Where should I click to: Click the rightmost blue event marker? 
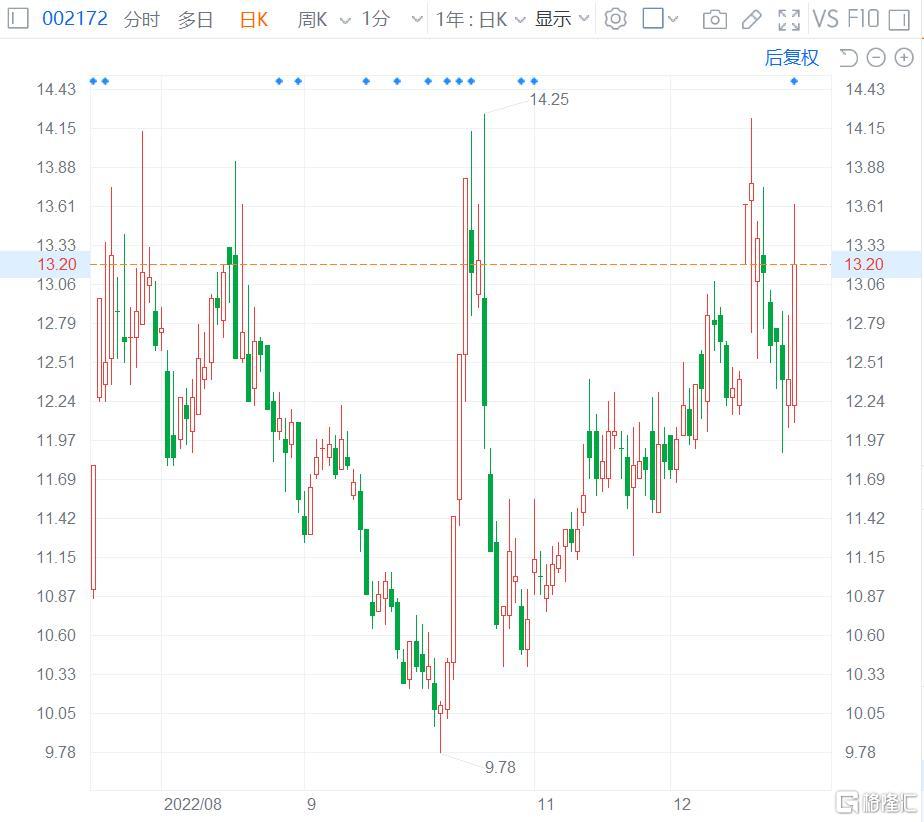tap(794, 81)
